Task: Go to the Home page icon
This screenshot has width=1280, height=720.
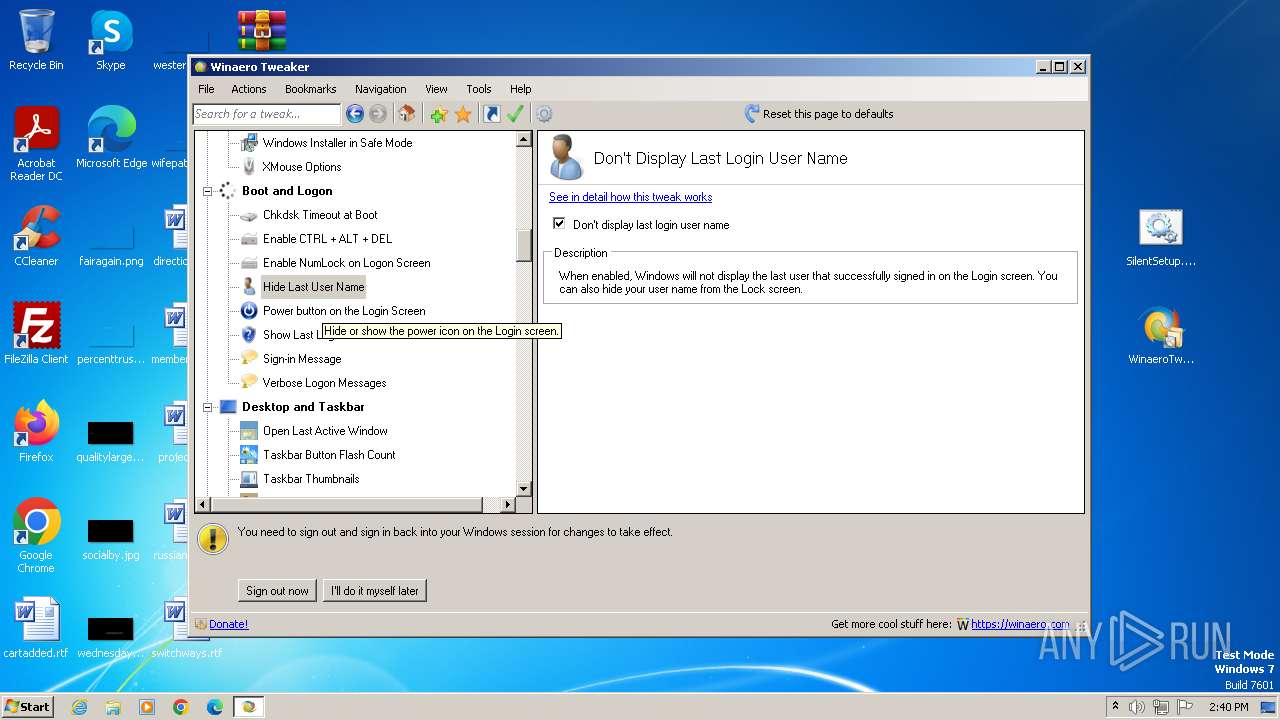Action: [x=406, y=114]
